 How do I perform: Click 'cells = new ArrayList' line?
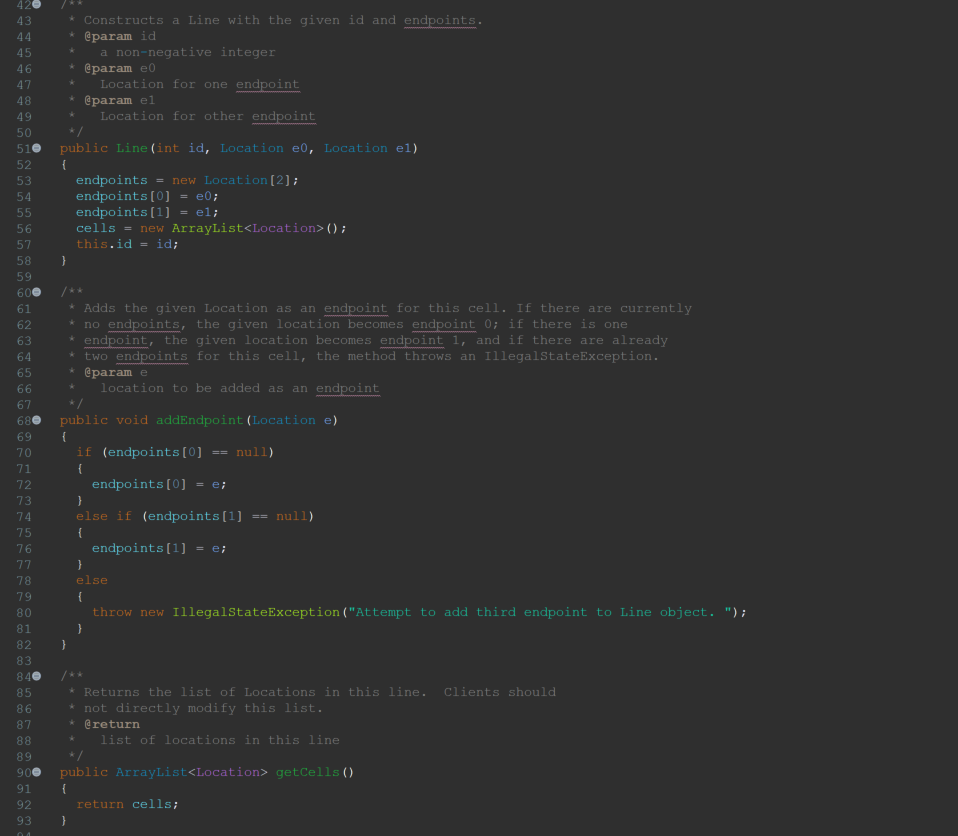click(211, 229)
